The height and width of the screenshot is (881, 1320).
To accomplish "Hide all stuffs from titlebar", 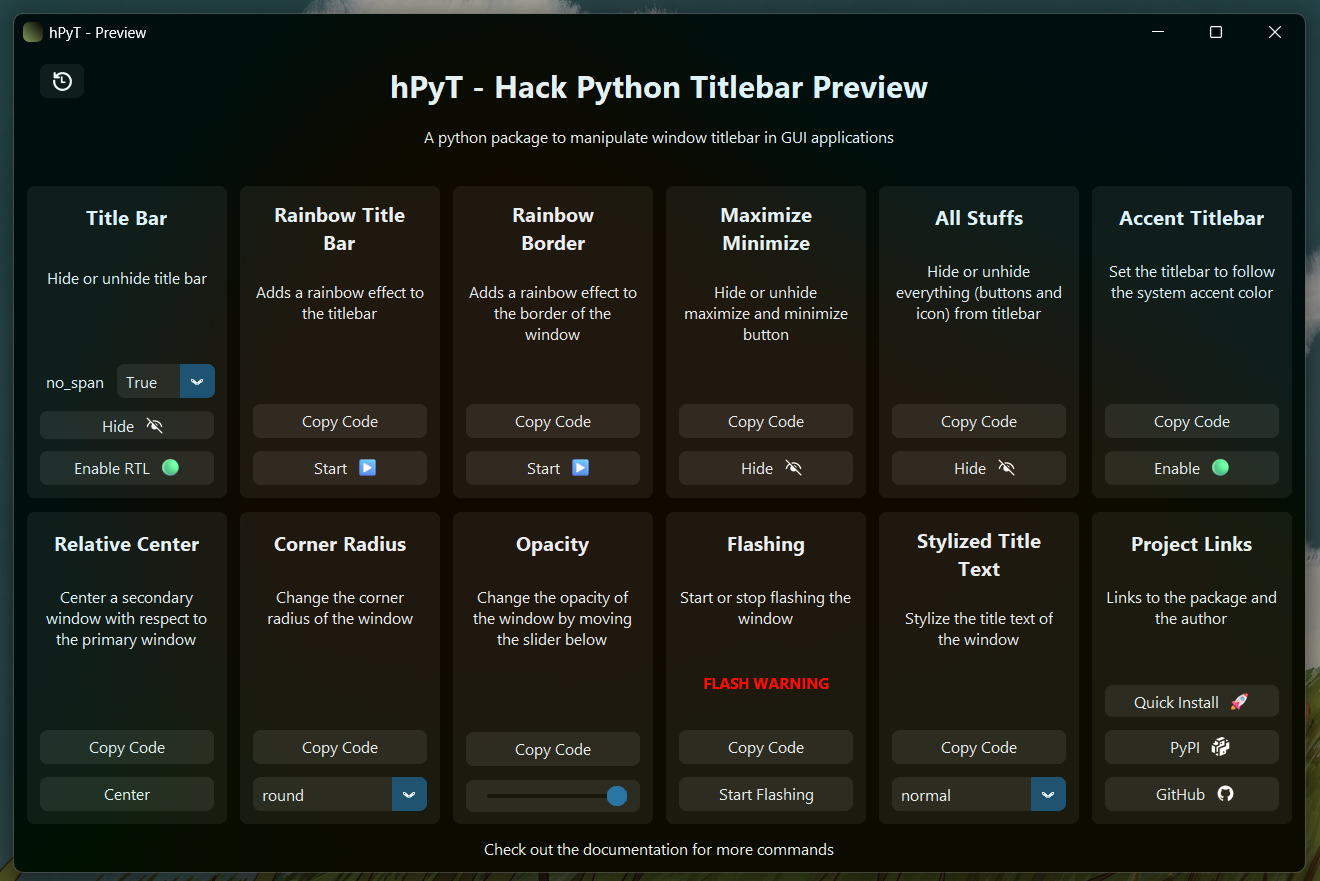I will point(979,468).
